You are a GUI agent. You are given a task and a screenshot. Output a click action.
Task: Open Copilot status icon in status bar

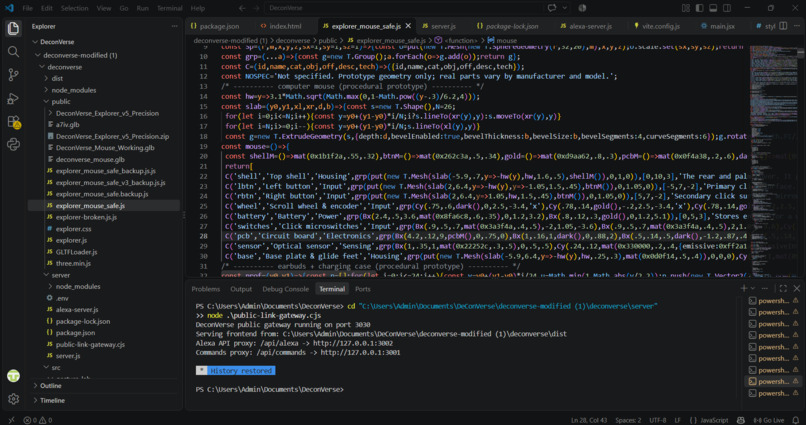(x=740, y=420)
